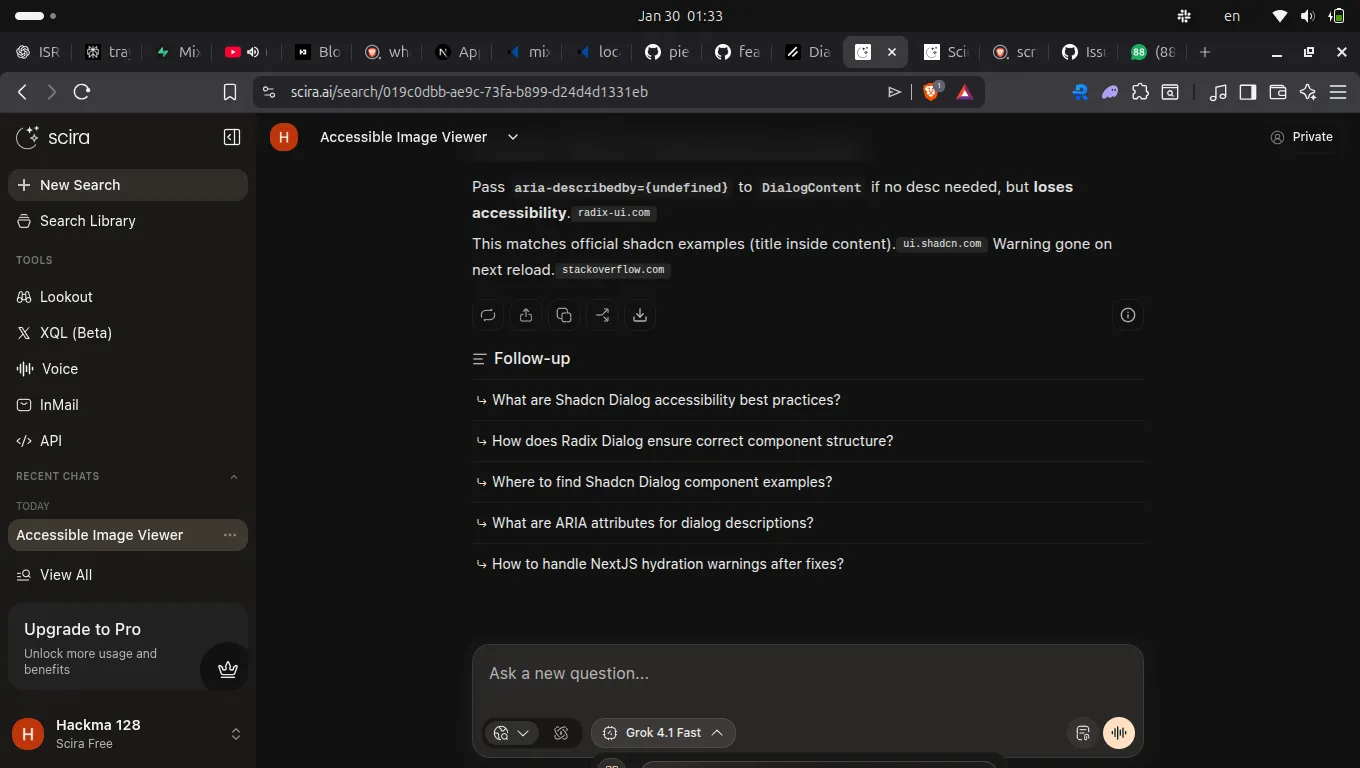Toggle extreme search mode icon in composer
The height and width of the screenshot is (768, 1360).
pos(561,733)
